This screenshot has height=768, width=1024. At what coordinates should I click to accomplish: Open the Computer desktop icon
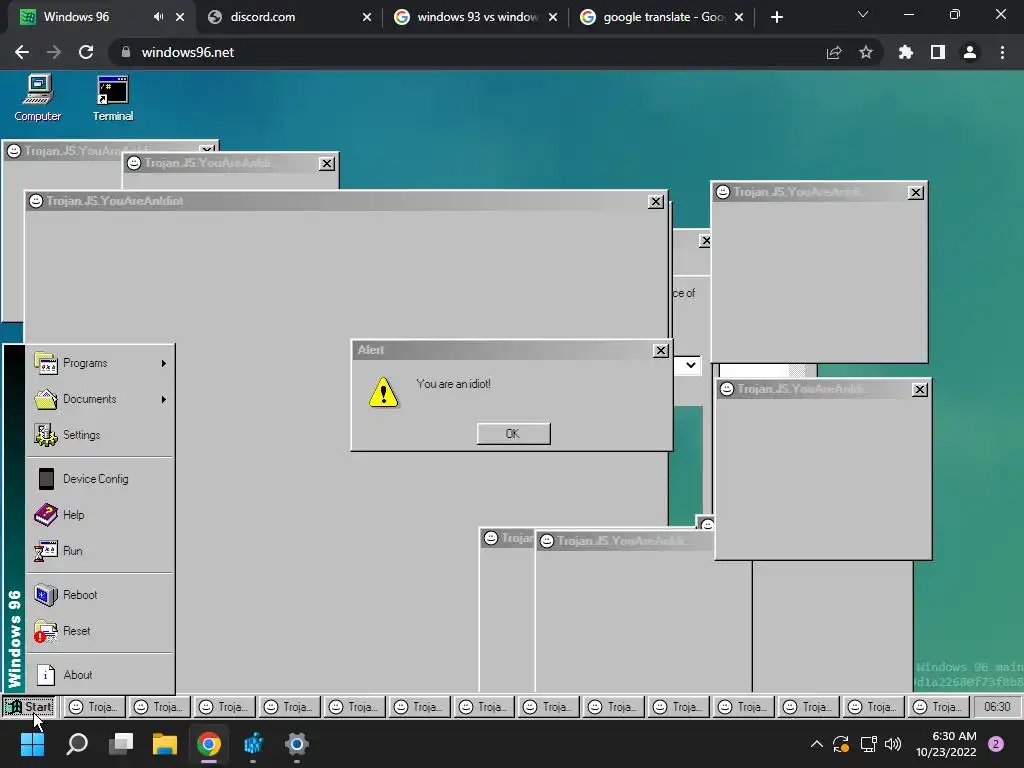coord(37,98)
